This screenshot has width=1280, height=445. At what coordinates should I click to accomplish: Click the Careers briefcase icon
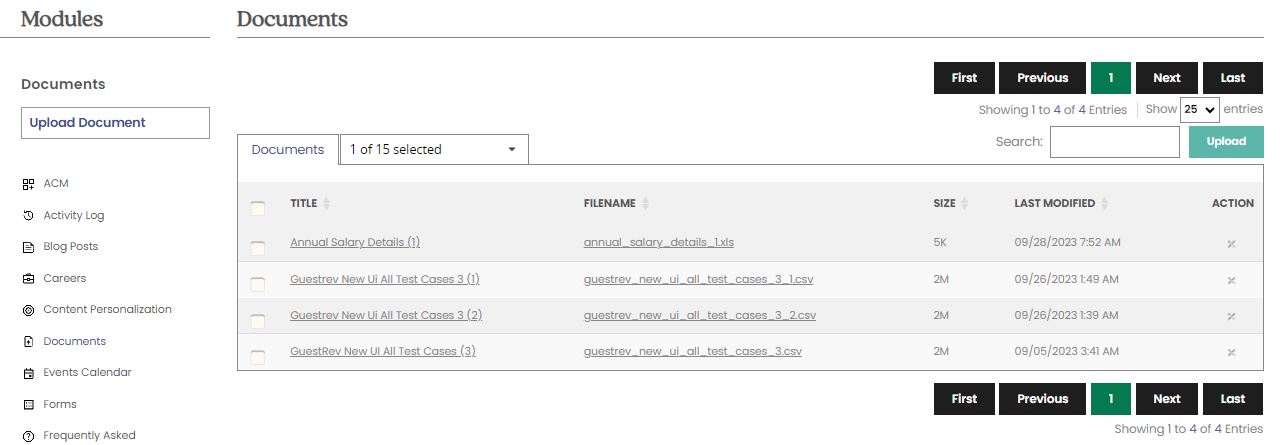pyautogui.click(x=28, y=278)
